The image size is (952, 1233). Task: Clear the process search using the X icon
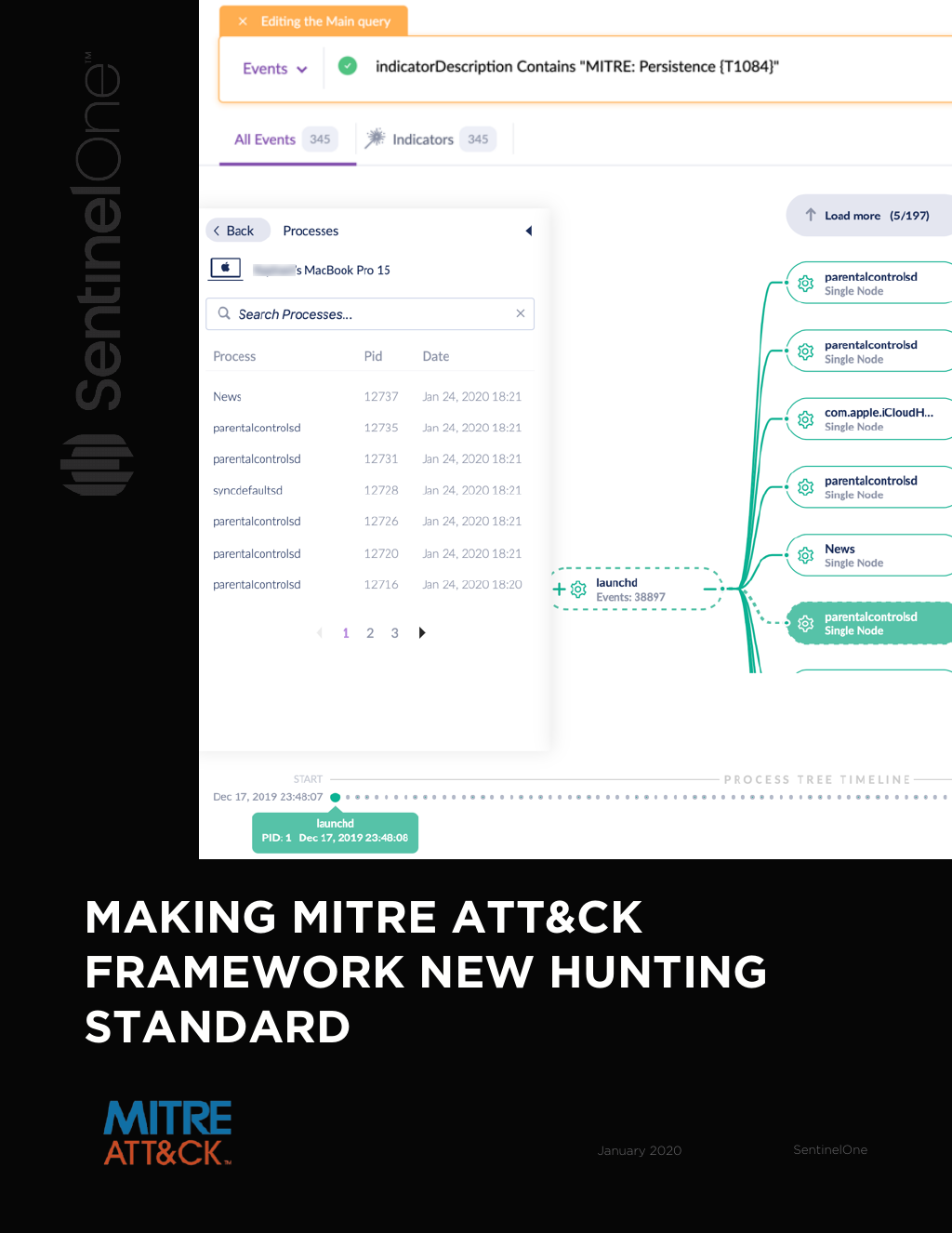(x=521, y=313)
